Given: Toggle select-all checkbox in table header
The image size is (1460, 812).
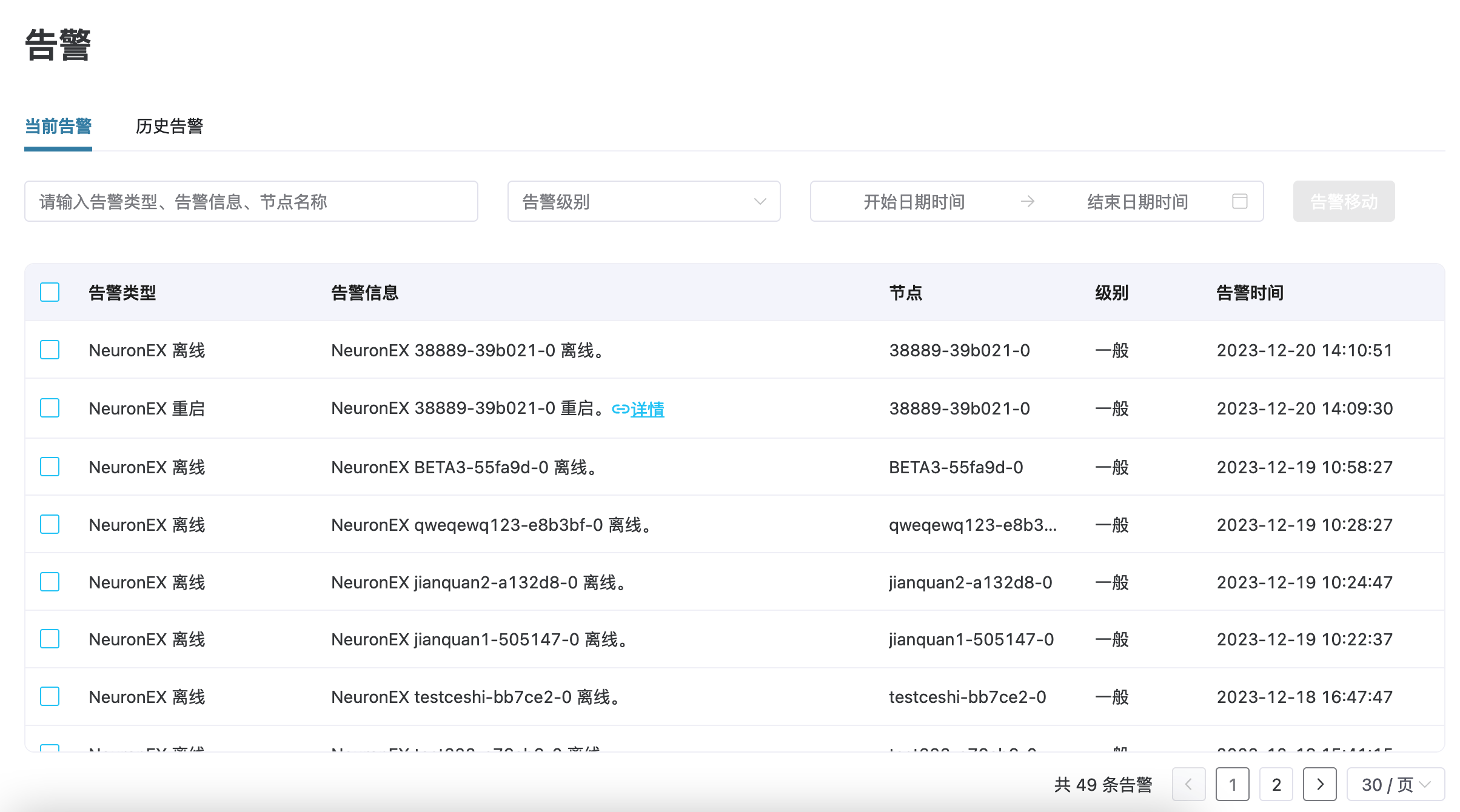Looking at the screenshot, I should click(50, 292).
